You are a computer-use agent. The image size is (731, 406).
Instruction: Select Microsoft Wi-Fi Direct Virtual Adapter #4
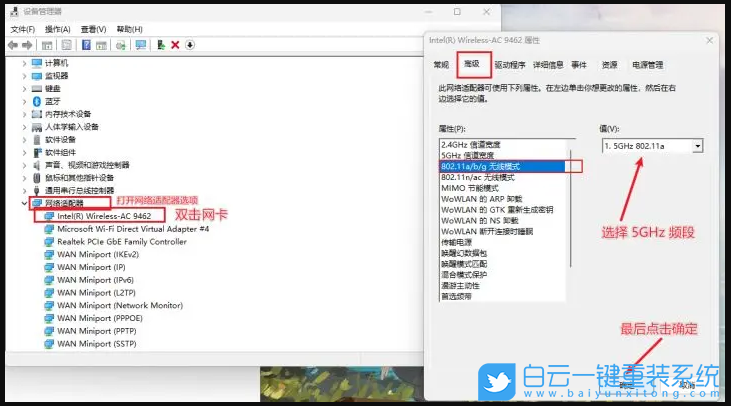tap(133, 229)
